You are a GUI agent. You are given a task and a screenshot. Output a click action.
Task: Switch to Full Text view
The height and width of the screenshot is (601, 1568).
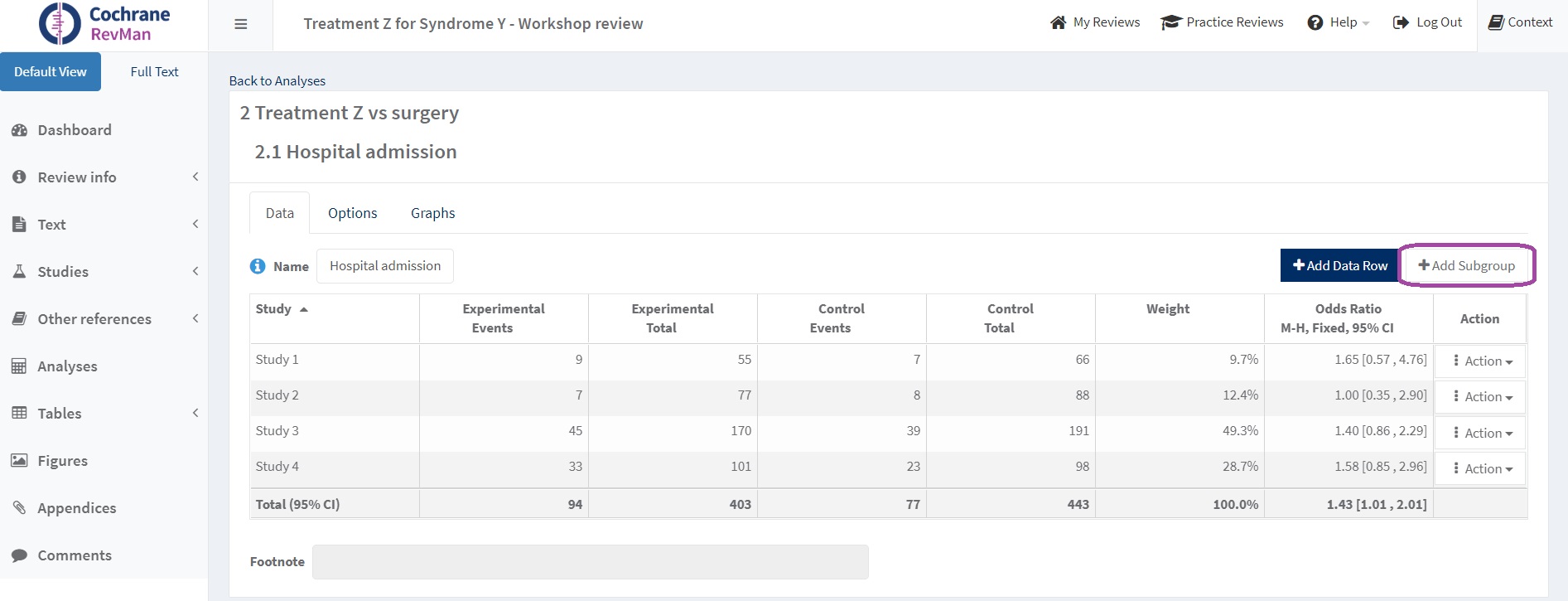tap(154, 72)
